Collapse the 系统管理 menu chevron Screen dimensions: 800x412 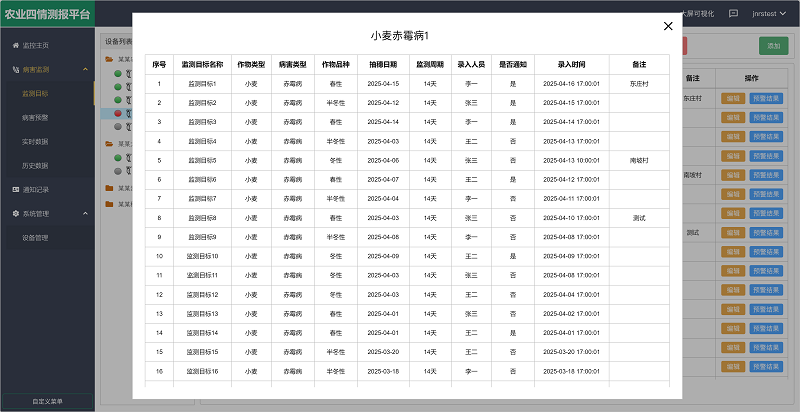pyautogui.click(x=85, y=213)
